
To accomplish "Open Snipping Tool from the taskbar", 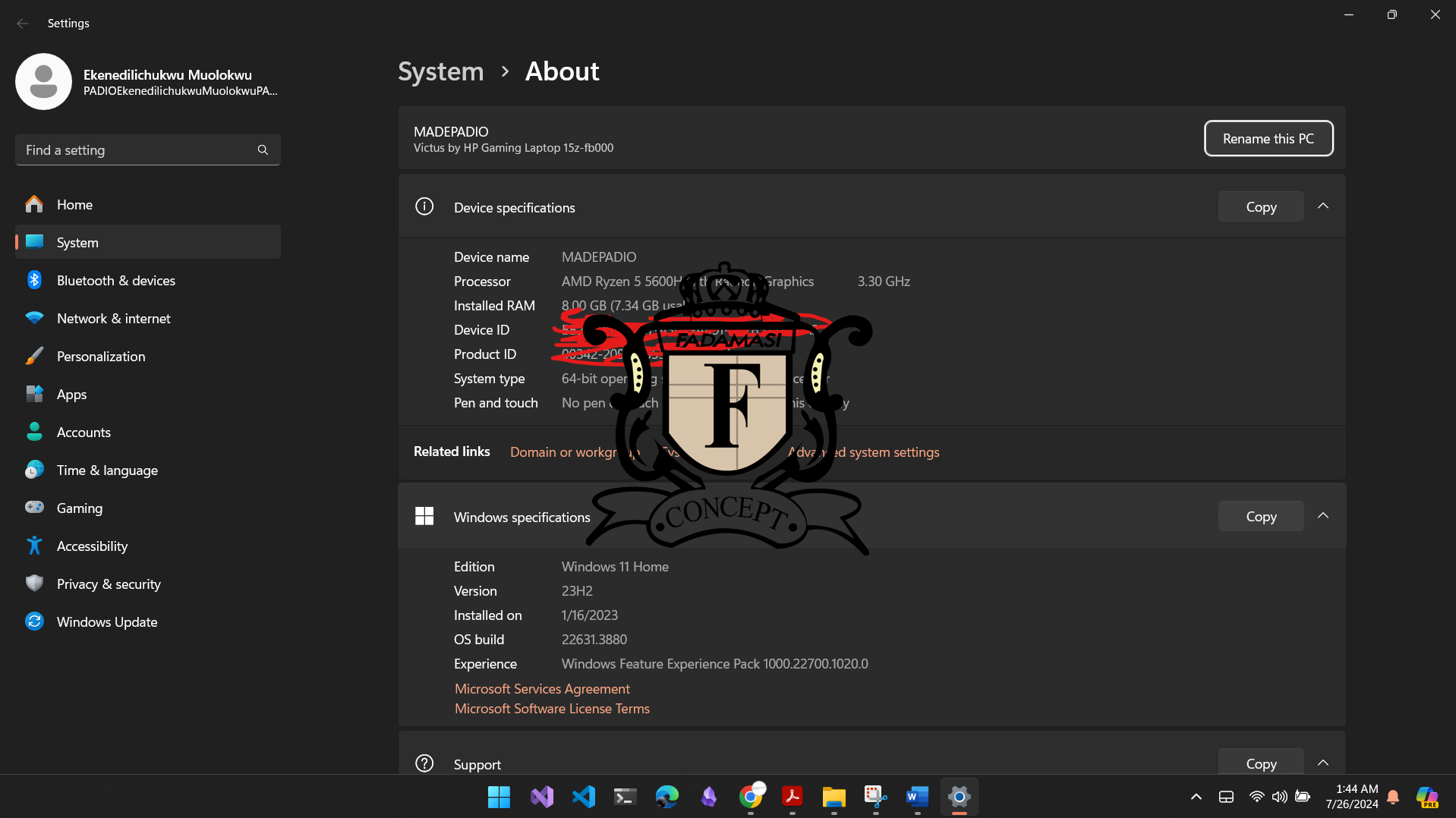I will [x=876, y=797].
